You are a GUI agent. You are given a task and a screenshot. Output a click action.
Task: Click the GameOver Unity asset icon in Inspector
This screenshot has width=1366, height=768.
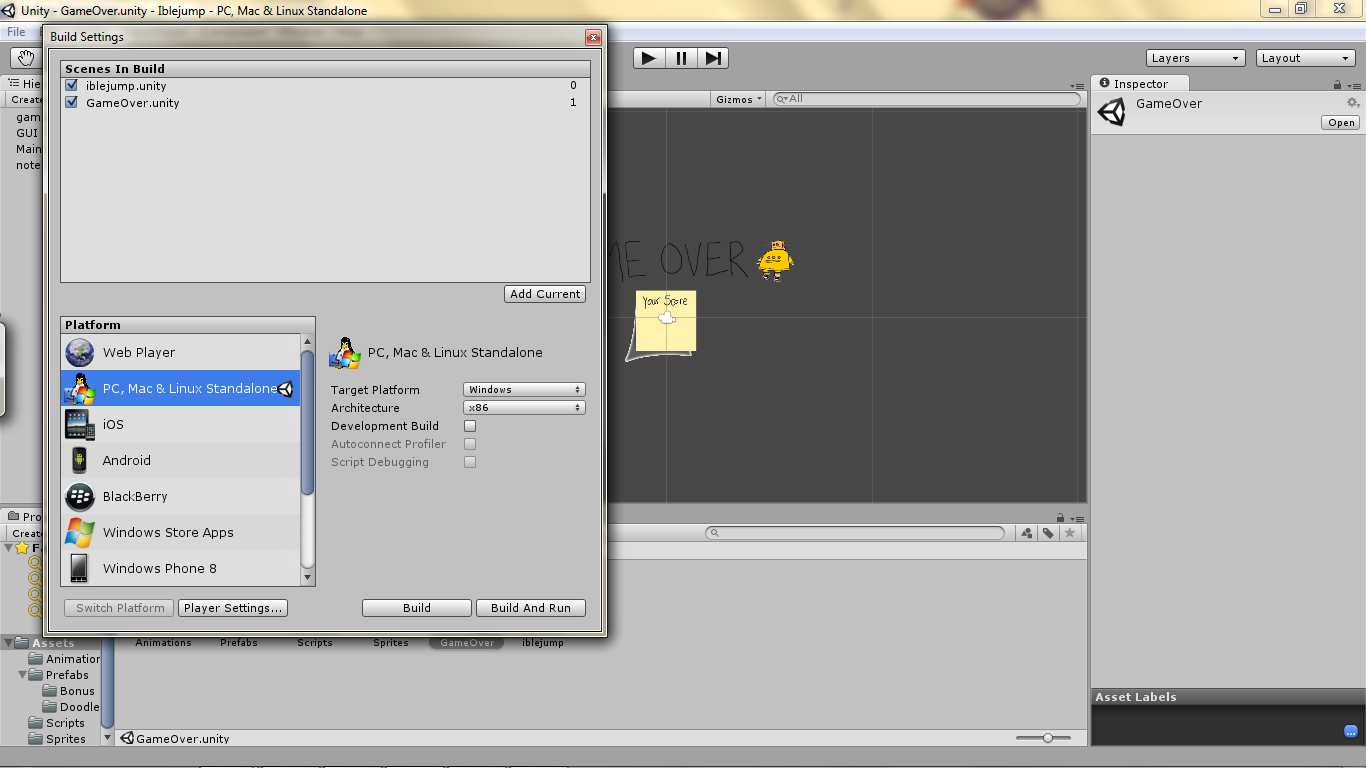1111,112
